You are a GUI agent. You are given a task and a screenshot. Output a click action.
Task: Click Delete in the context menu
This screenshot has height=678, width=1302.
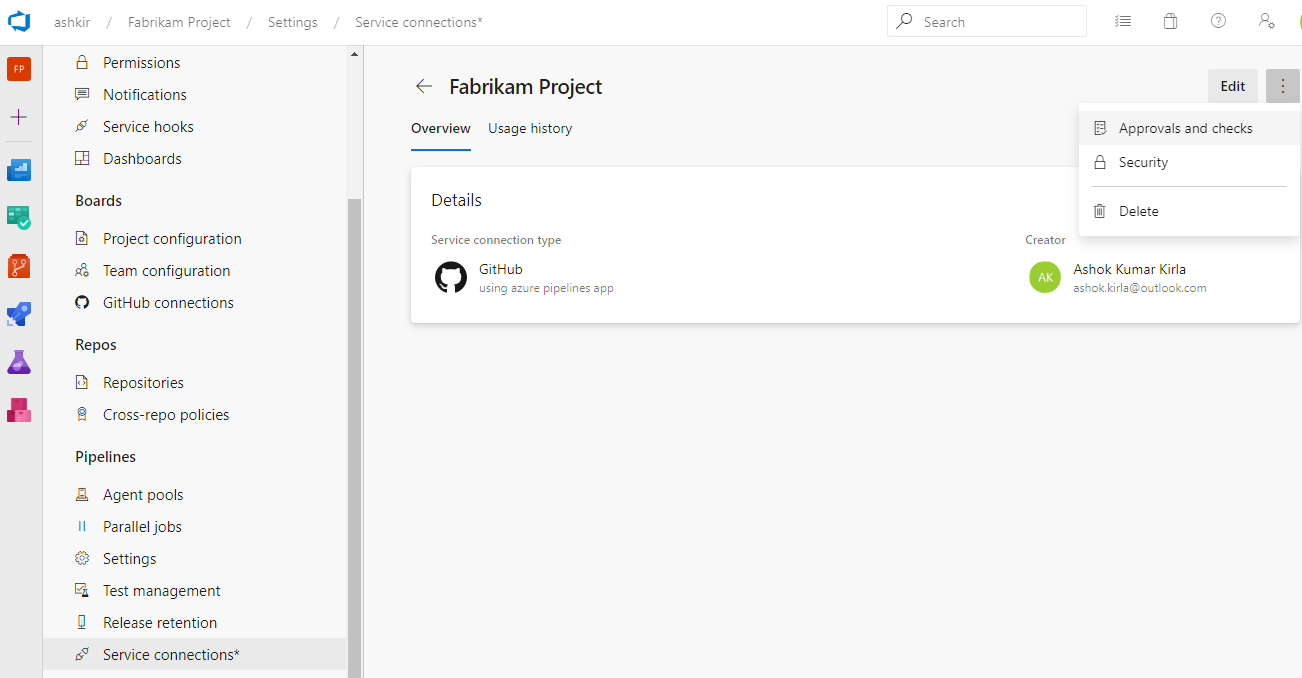[1141, 211]
